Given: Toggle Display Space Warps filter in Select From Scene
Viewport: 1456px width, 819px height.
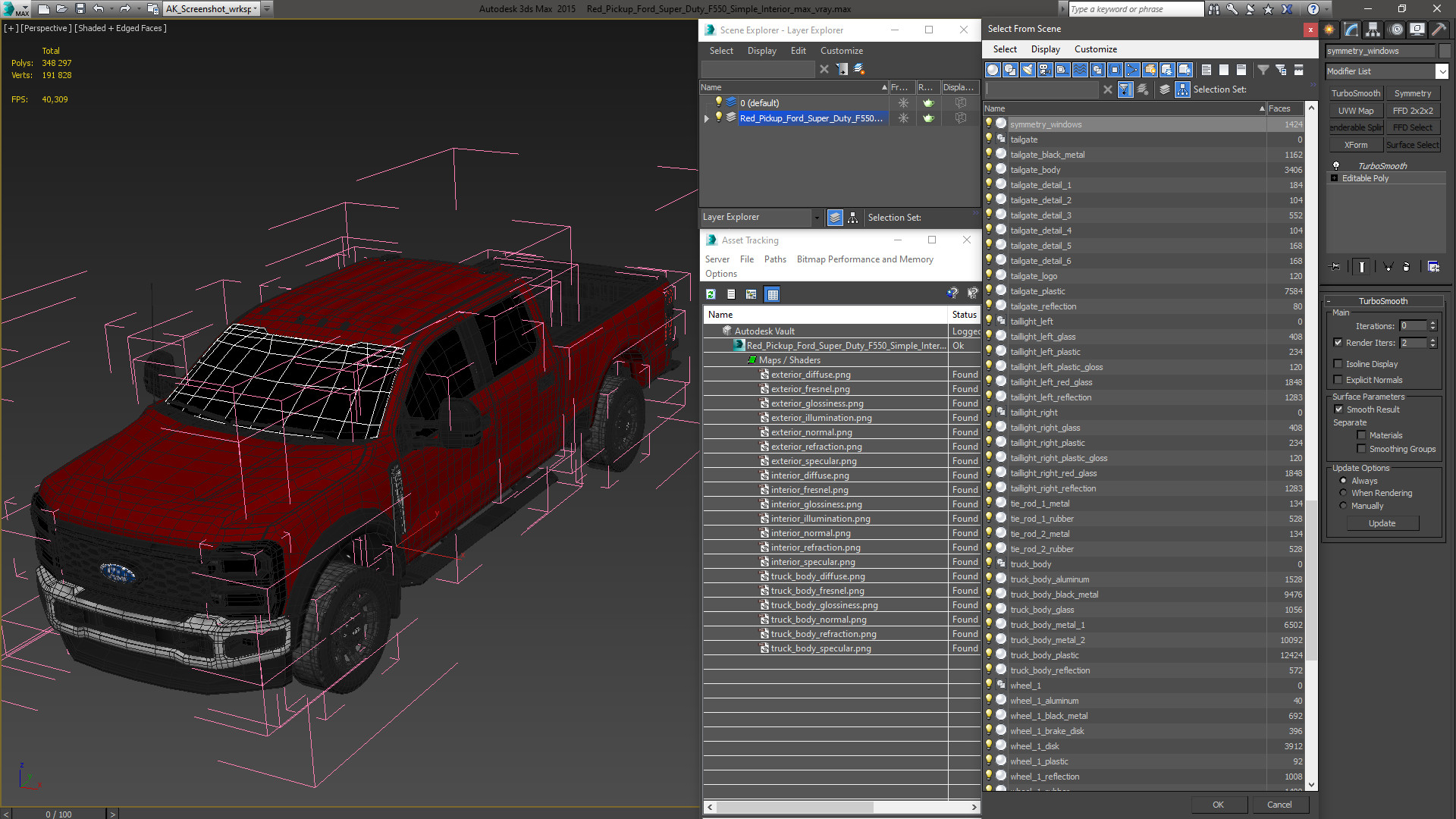Looking at the screenshot, I should pos(1080,70).
